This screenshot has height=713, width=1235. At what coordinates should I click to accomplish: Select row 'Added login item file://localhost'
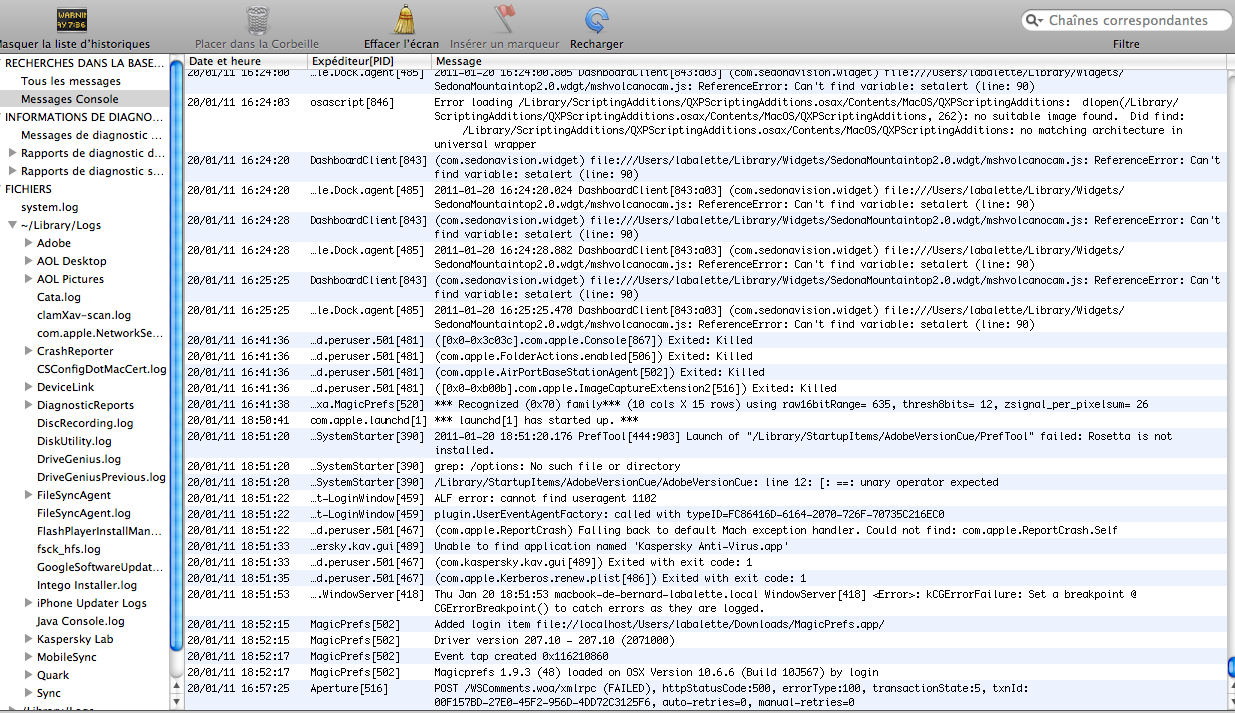[705, 624]
